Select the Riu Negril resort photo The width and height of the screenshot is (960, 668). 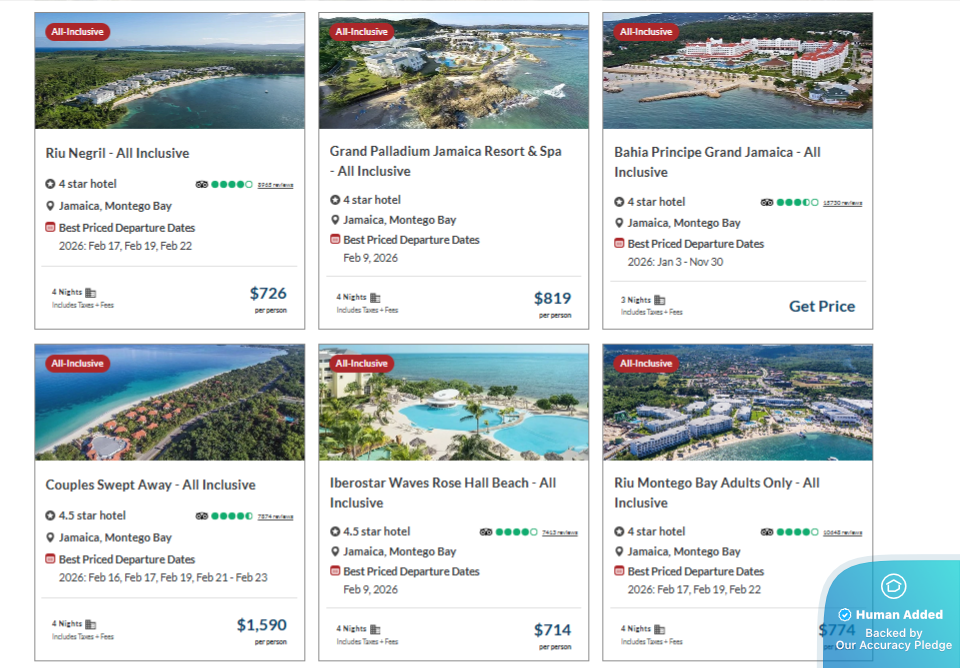(170, 71)
